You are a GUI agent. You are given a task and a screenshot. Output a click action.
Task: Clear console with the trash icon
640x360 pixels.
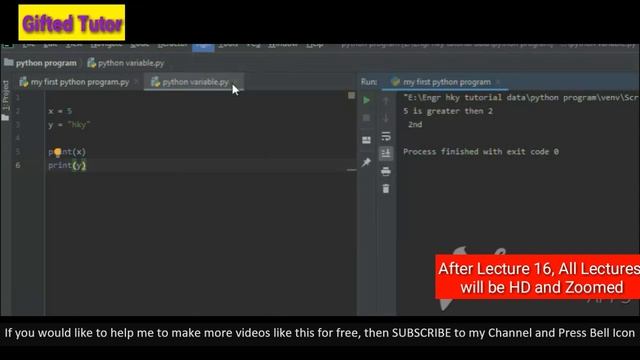(386, 189)
